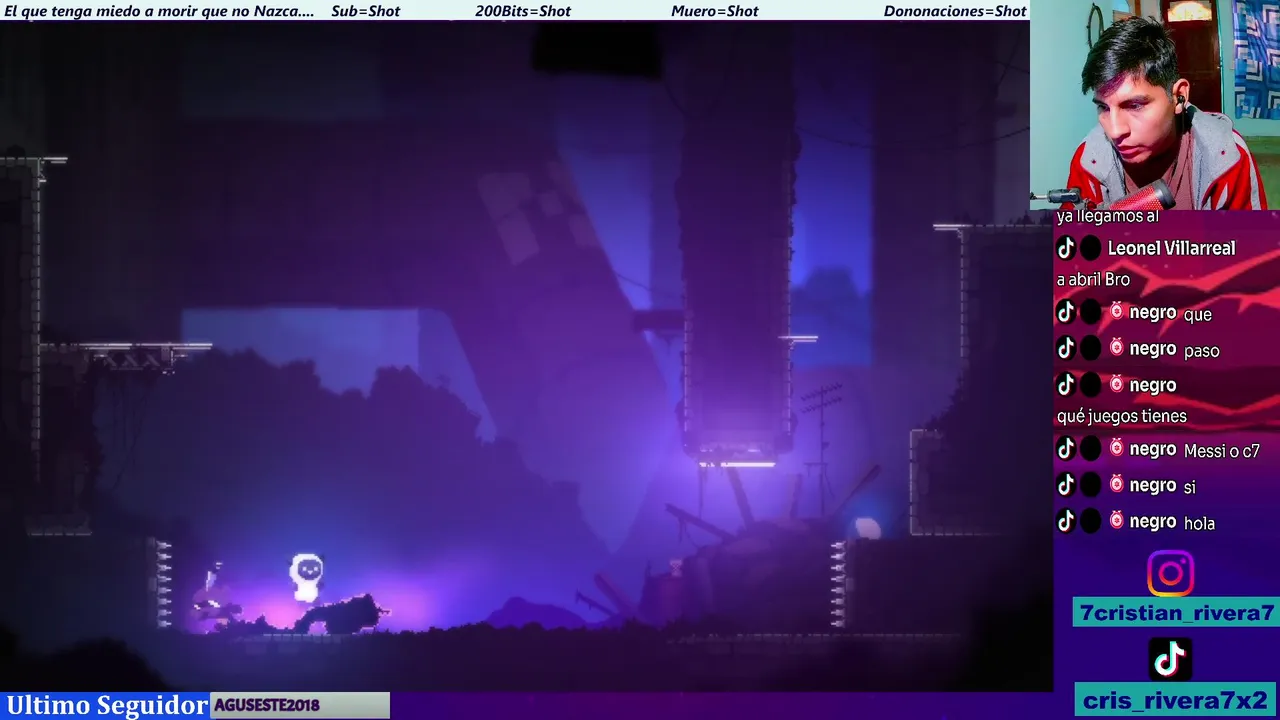Click the red badge icon in "Messi o c7" row
Screen dimensions: 1280x720
1116,449
